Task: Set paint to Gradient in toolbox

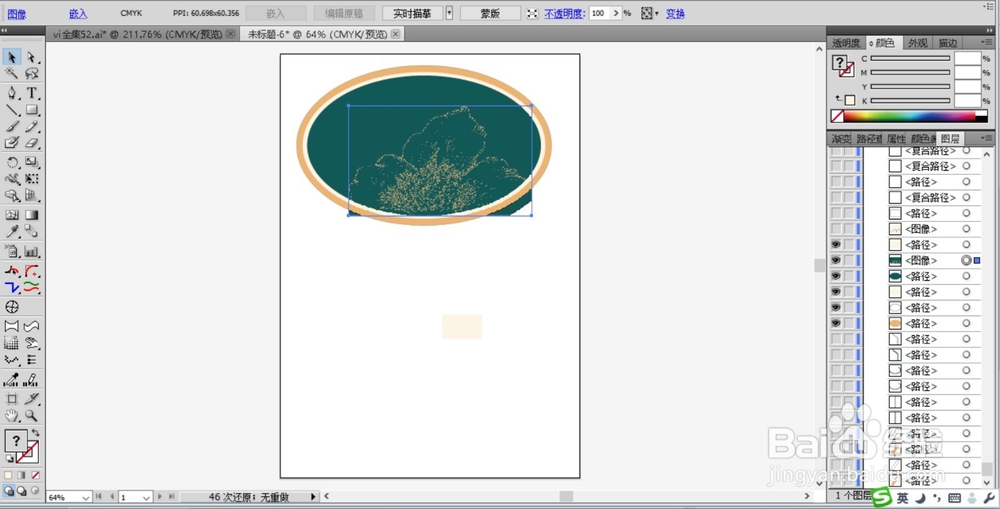Action: (x=22, y=475)
